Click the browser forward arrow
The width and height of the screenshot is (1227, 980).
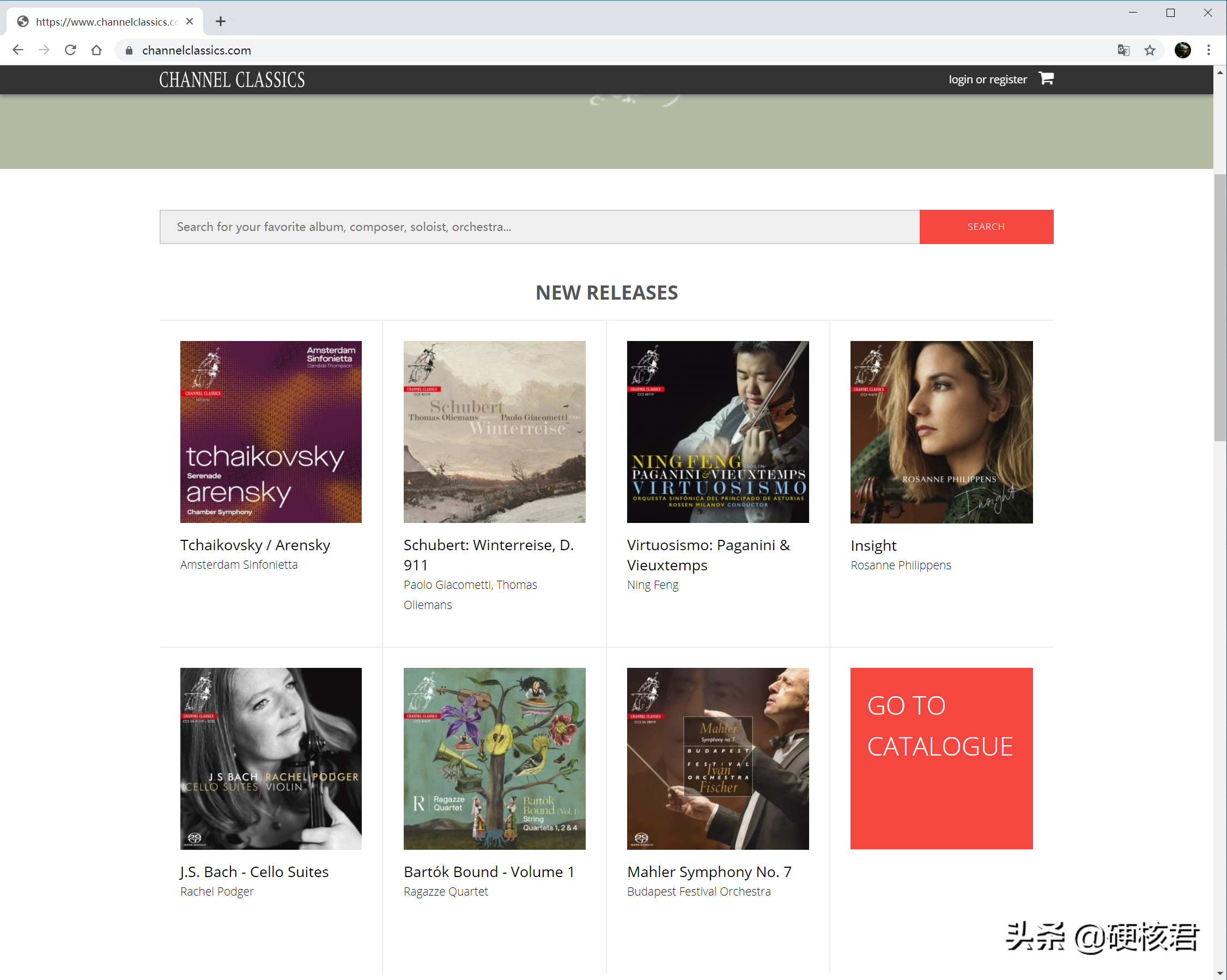click(x=44, y=50)
